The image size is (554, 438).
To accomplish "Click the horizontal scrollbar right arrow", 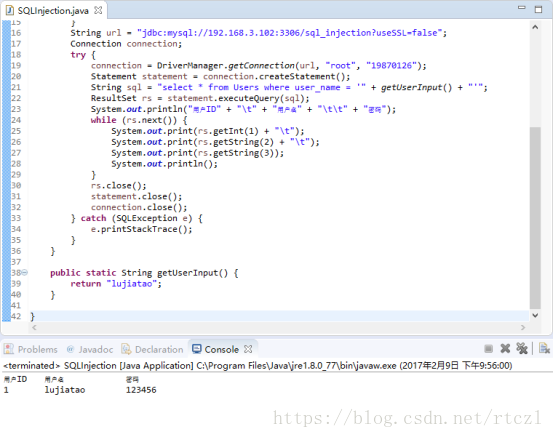I will (523, 327).
